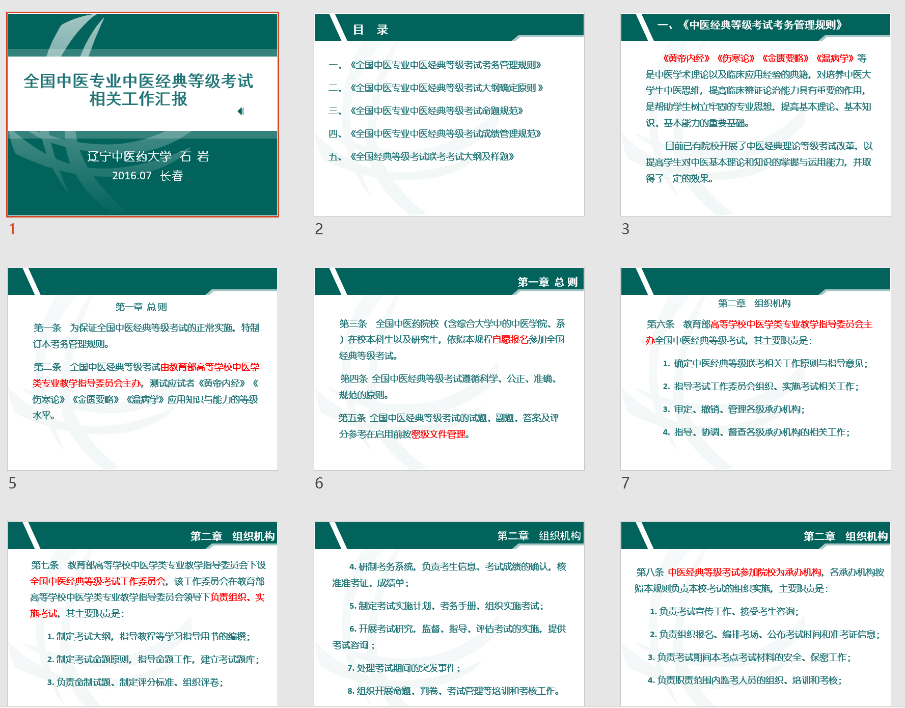This screenshot has height=708, width=905.
Task: Select the title slide 全国中医专业中医经典等级考试 thumbnail
Action: (143, 115)
